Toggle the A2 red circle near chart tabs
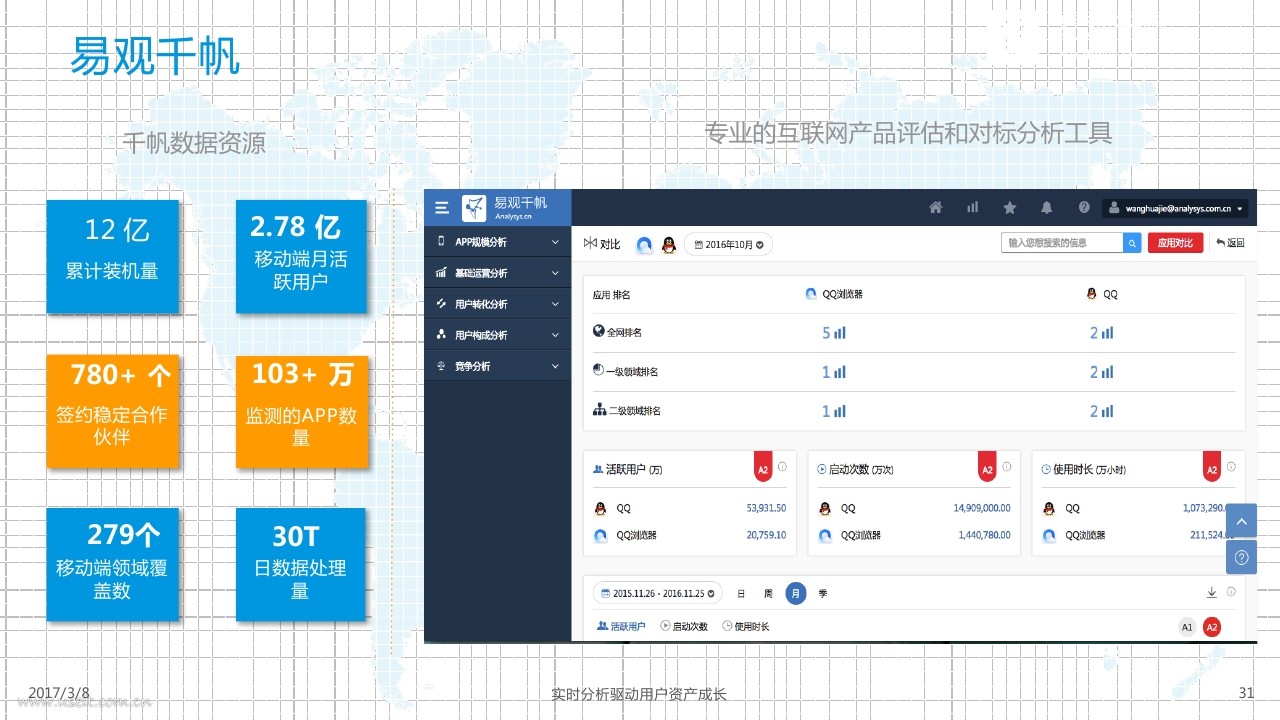Image resolution: width=1280 pixels, height=720 pixels. tap(1212, 627)
